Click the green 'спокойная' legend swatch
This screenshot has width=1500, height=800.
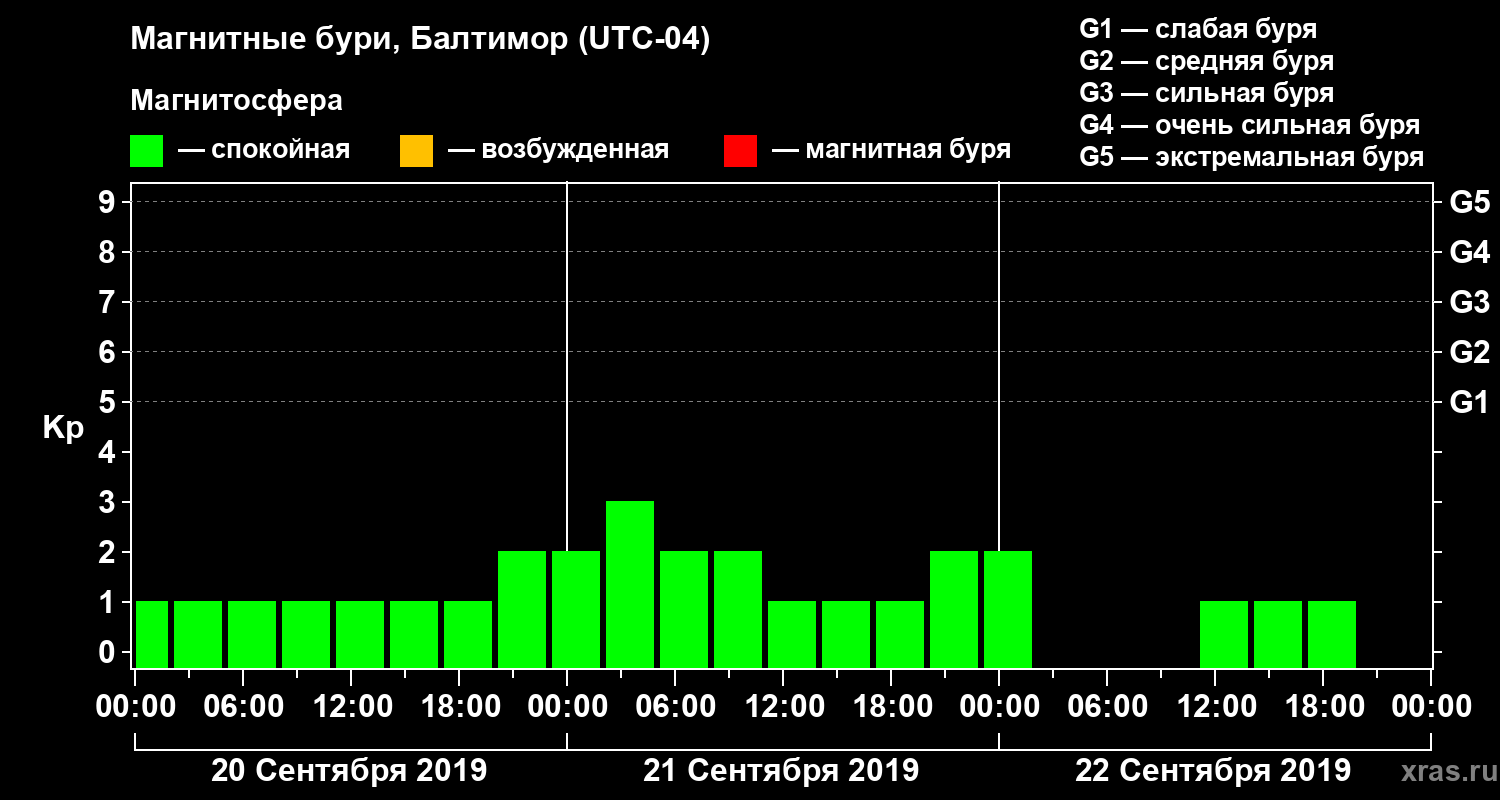[146, 151]
